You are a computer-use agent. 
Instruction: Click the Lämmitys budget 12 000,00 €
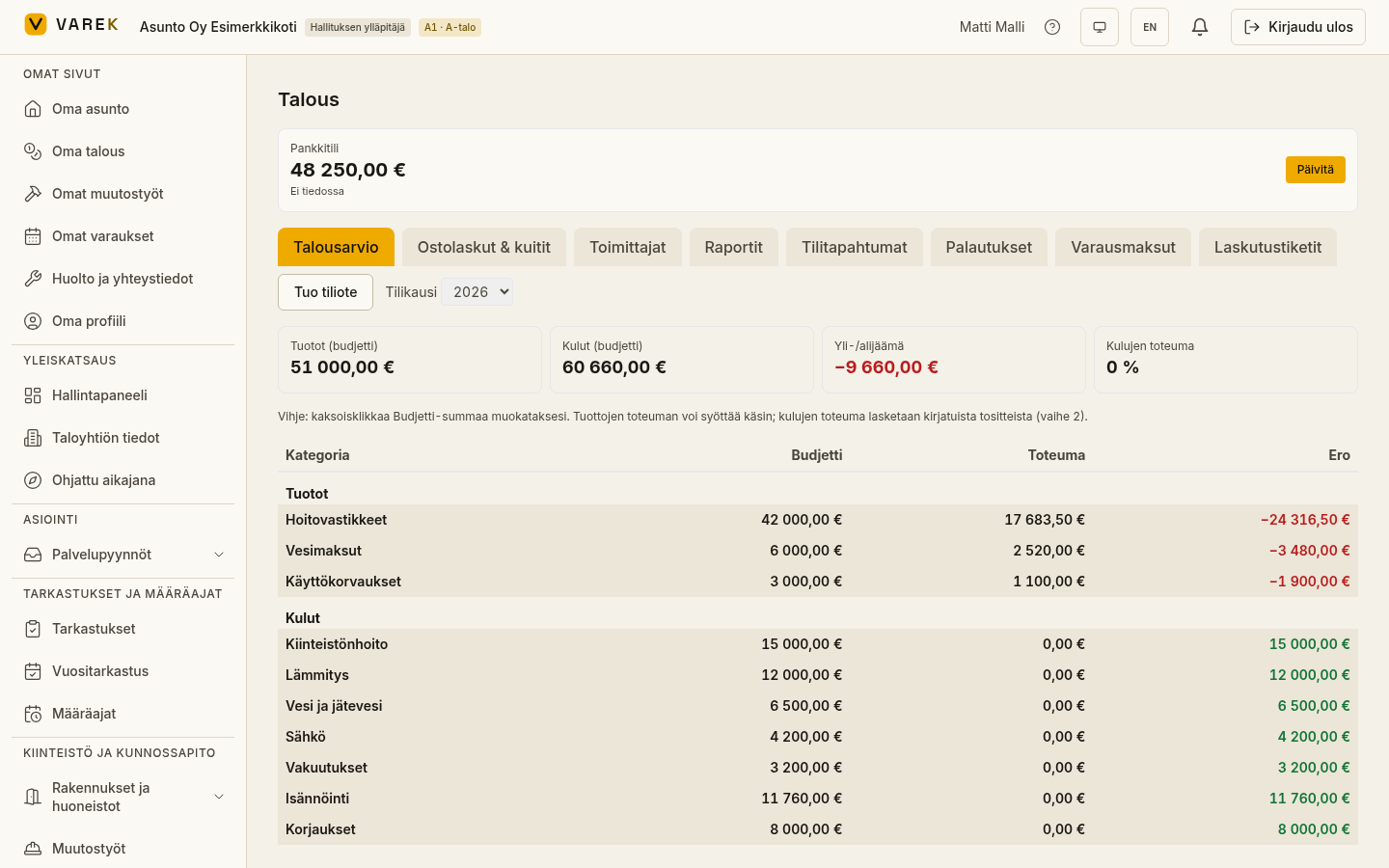(x=802, y=675)
